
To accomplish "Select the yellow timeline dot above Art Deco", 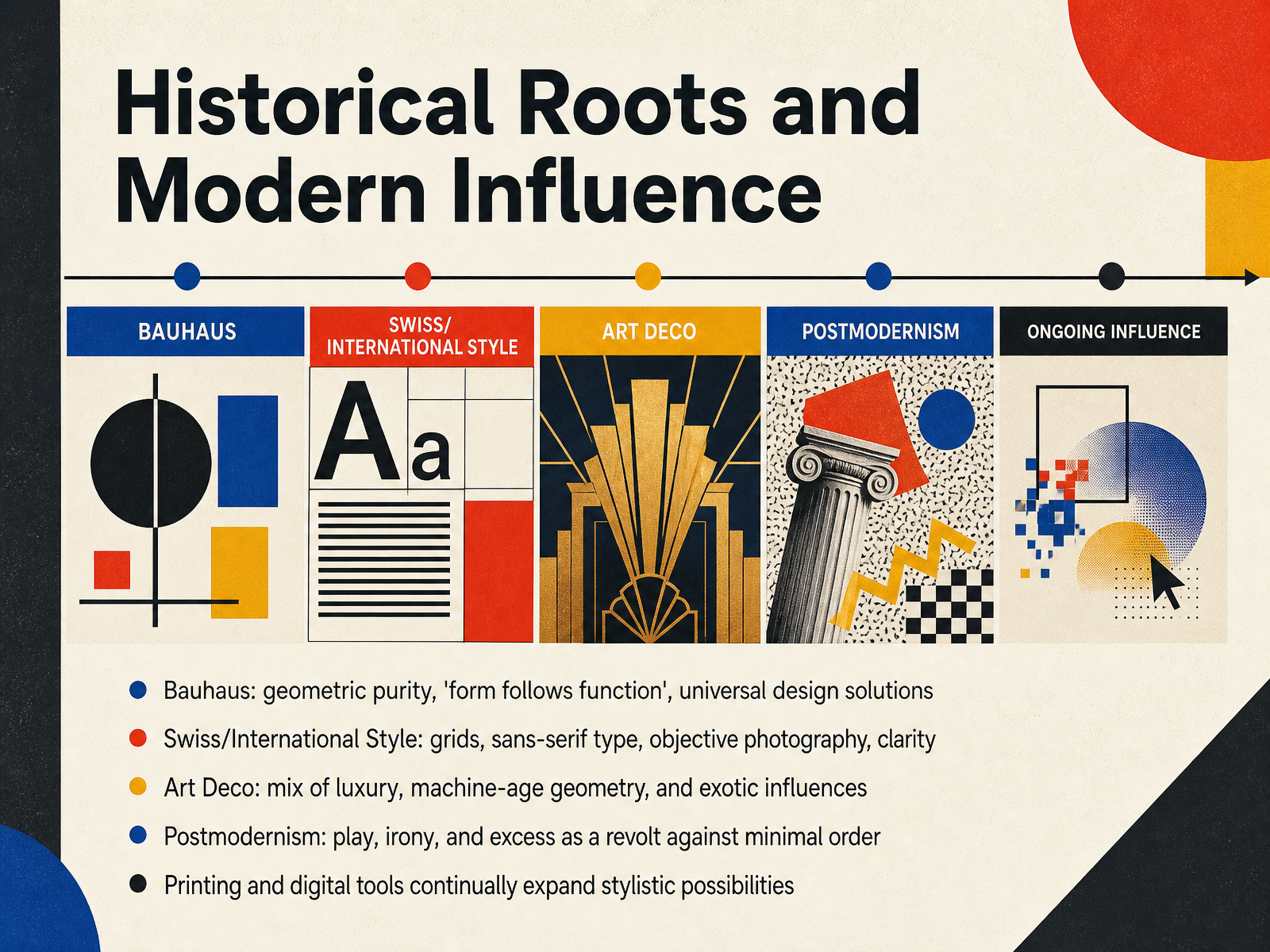I will [648, 276].
